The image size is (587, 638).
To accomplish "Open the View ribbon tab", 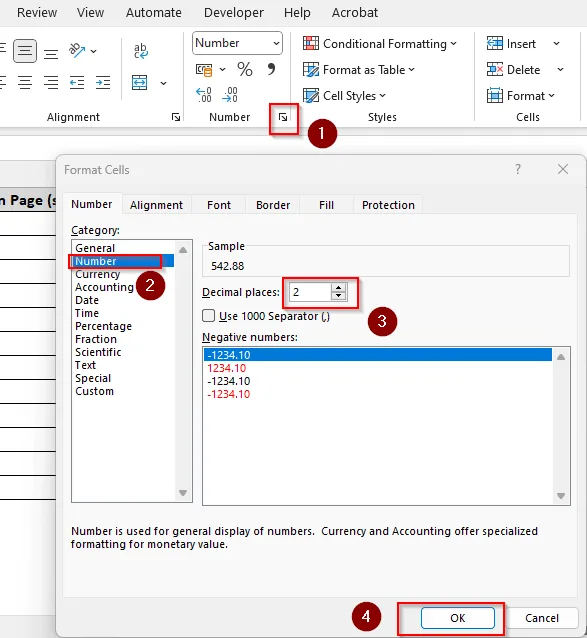I will coord(90,13).
